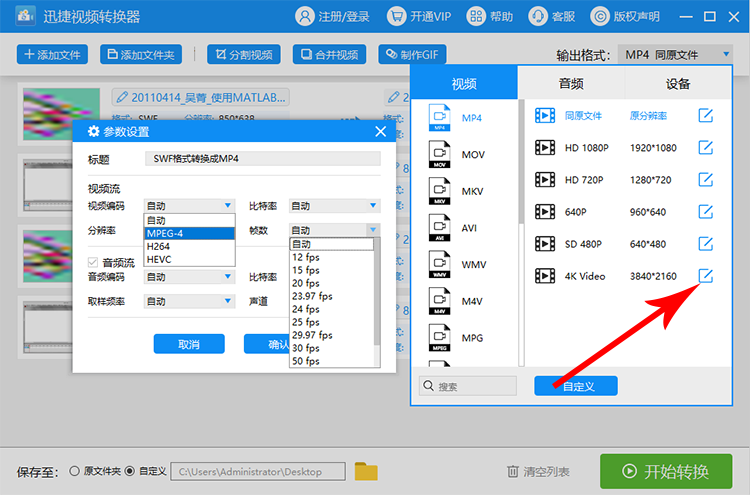Open the 输出格式 dropdown
Viewport: 750px width, 495px height.
pyautogui.click(x=675, y=55)
